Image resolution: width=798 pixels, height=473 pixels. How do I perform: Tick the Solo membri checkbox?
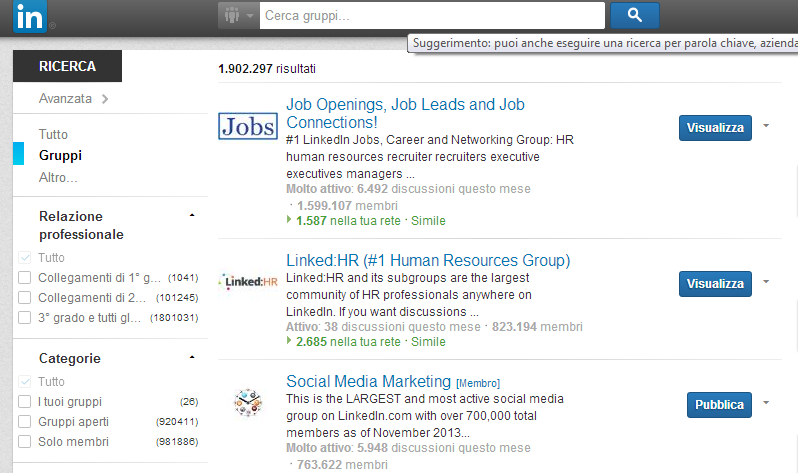25,441
